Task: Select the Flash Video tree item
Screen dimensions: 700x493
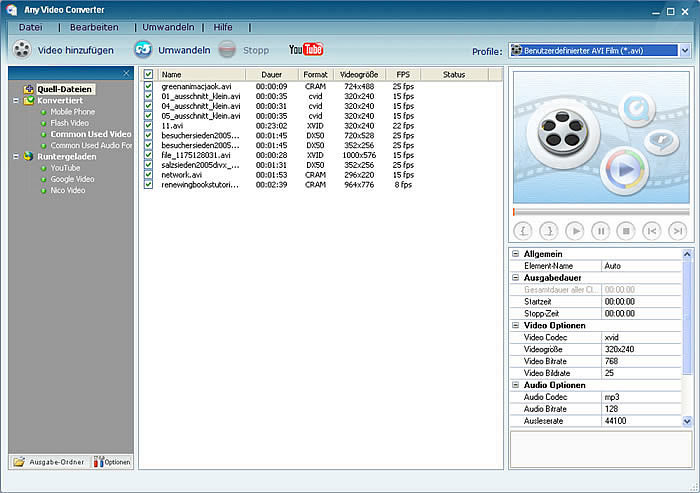Action: (69, 123)
